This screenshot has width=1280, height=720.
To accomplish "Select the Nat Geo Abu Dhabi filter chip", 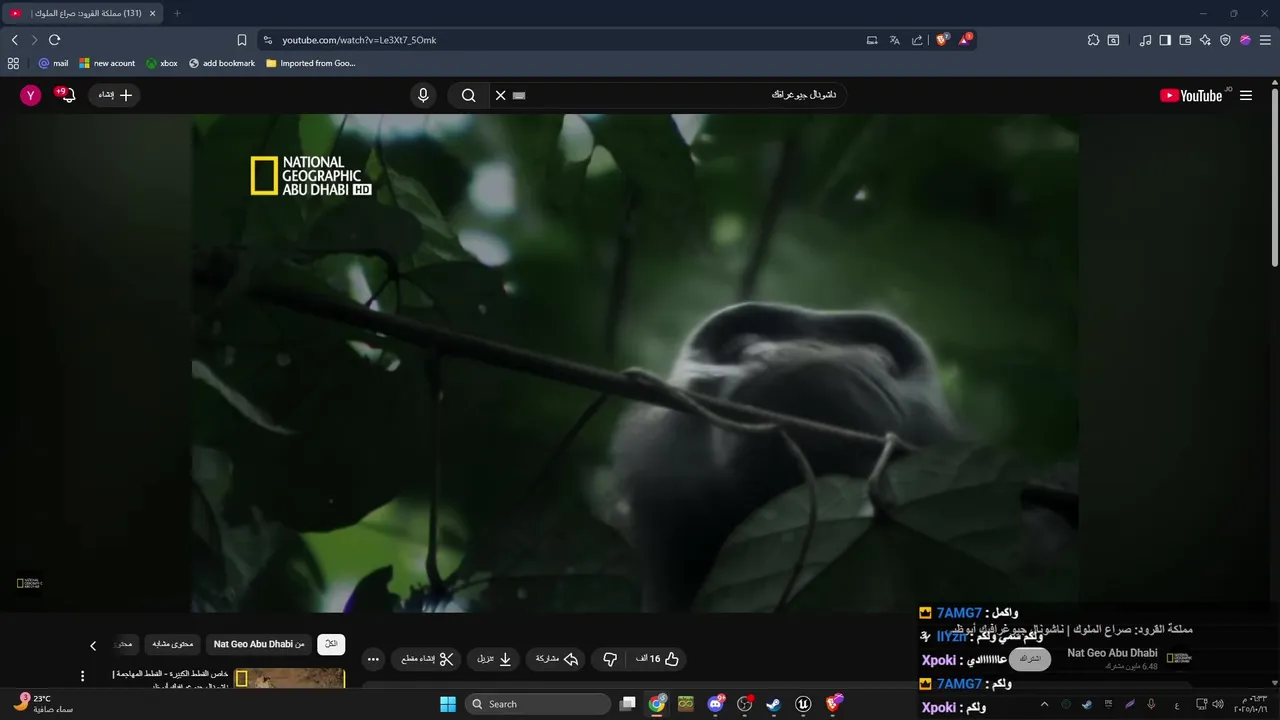I will 259,644.
